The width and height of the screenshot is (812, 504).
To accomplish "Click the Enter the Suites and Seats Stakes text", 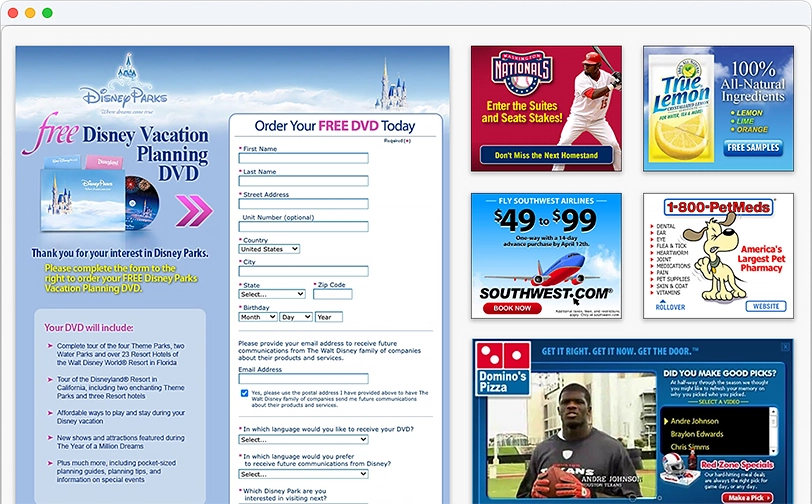I will pos(522,112).
